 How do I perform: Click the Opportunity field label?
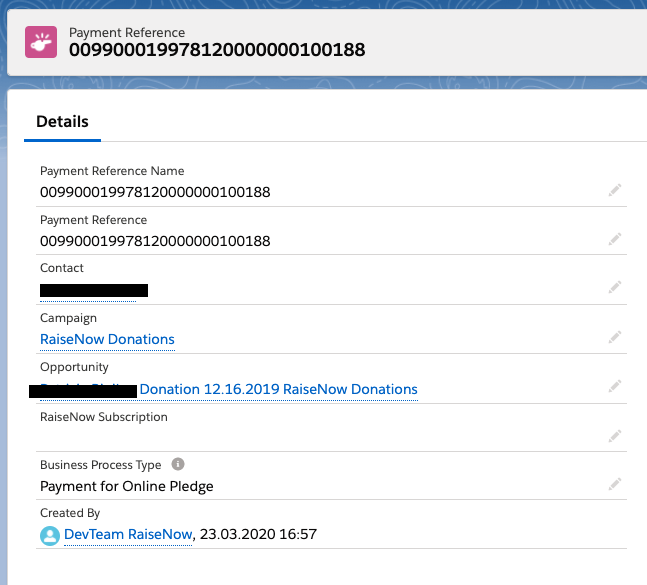(74, 367)
